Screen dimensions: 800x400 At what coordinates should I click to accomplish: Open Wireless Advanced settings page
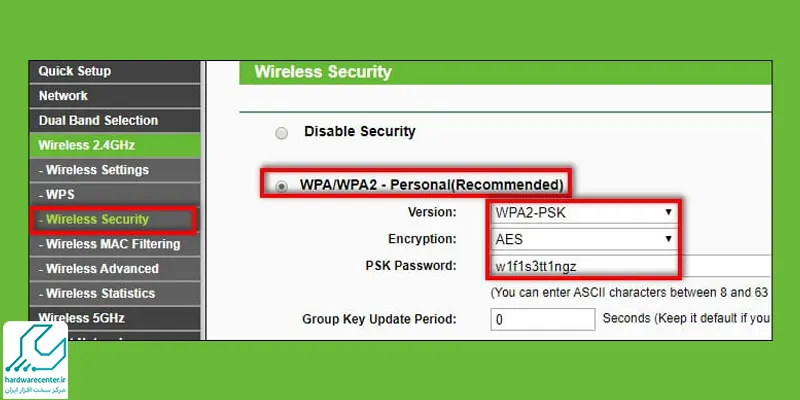click(x=102, y=269)
